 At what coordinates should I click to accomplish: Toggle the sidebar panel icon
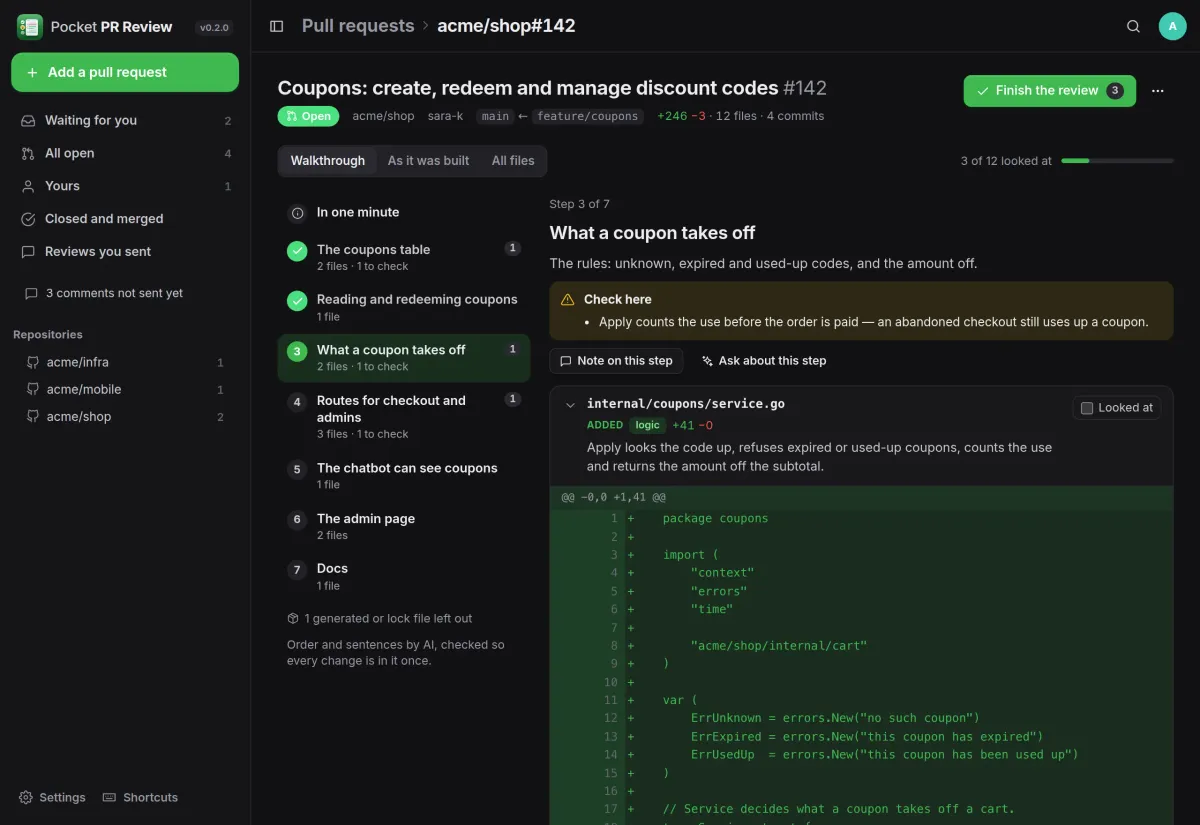(277, 26)
